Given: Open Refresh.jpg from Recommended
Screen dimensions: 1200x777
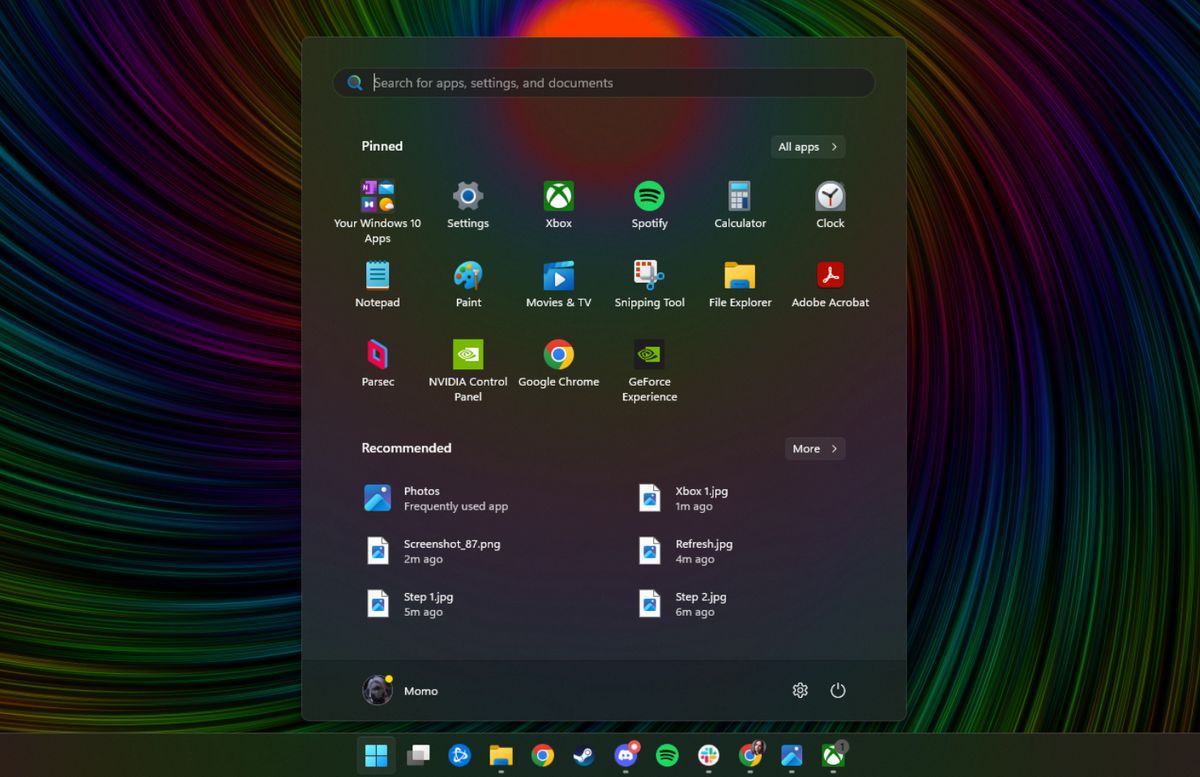Looking at the screenshot, I should pyautogui.click(x=702, y=551).
